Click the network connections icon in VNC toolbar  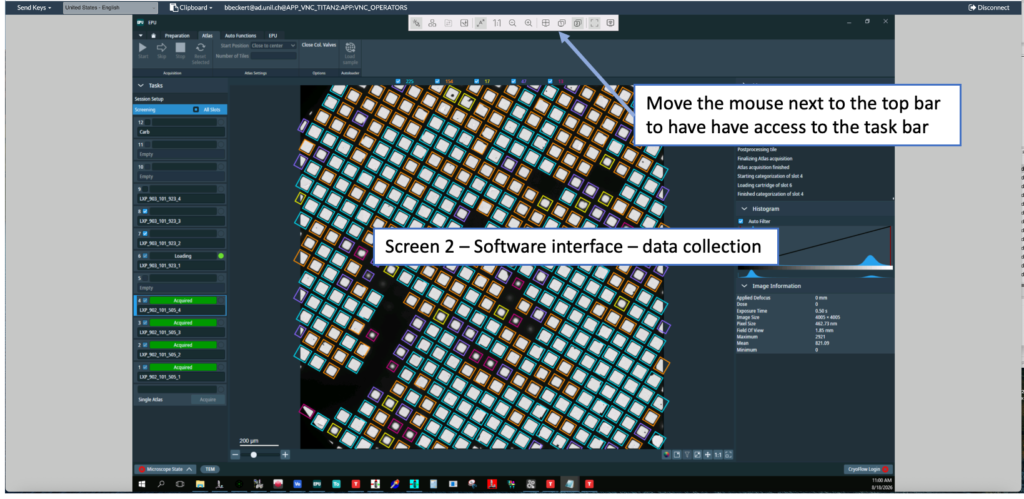(x=432, y=23)
